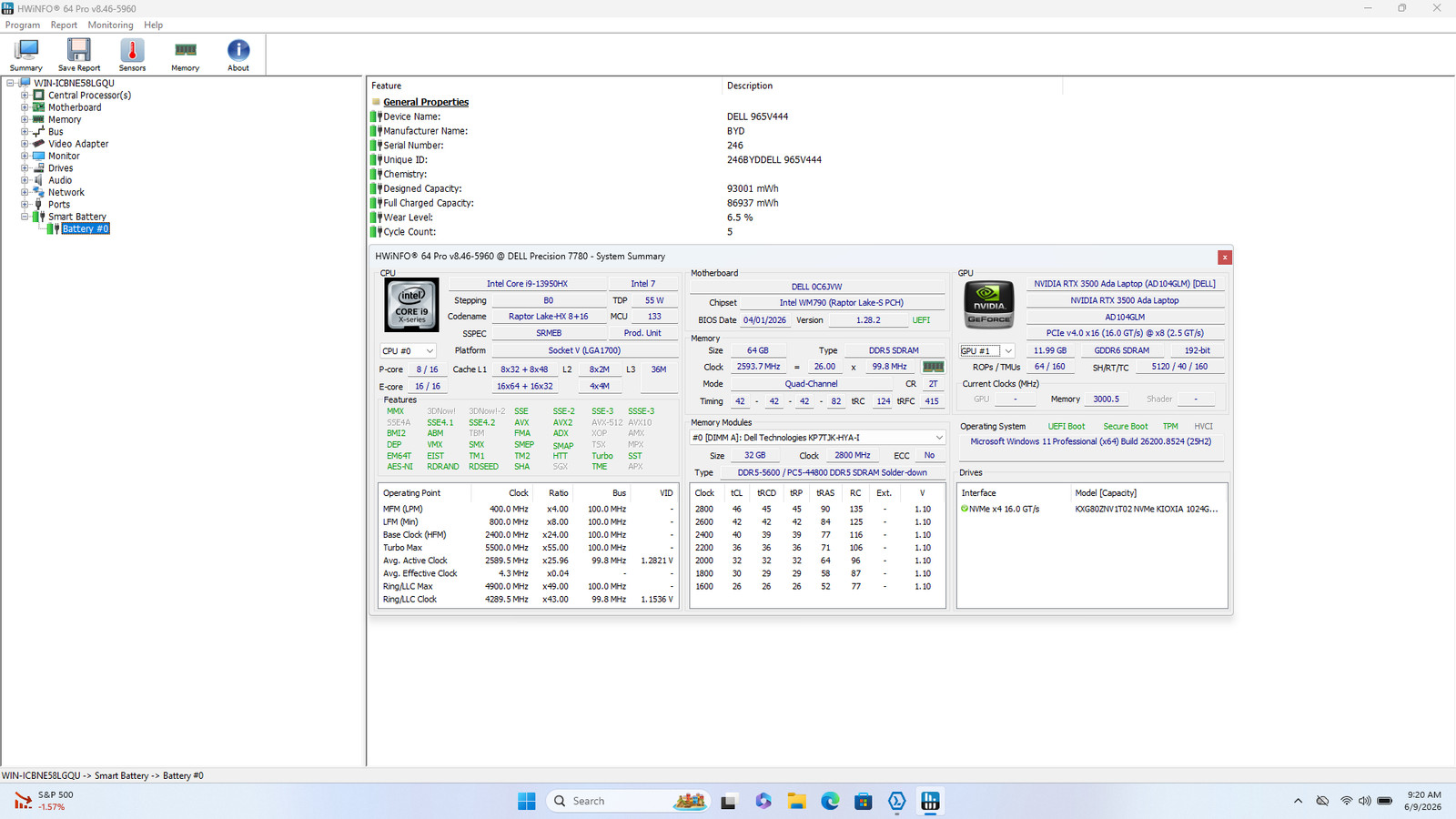
Task: Open the Sensors thermometer icon
Action: (x=132, y=55)
